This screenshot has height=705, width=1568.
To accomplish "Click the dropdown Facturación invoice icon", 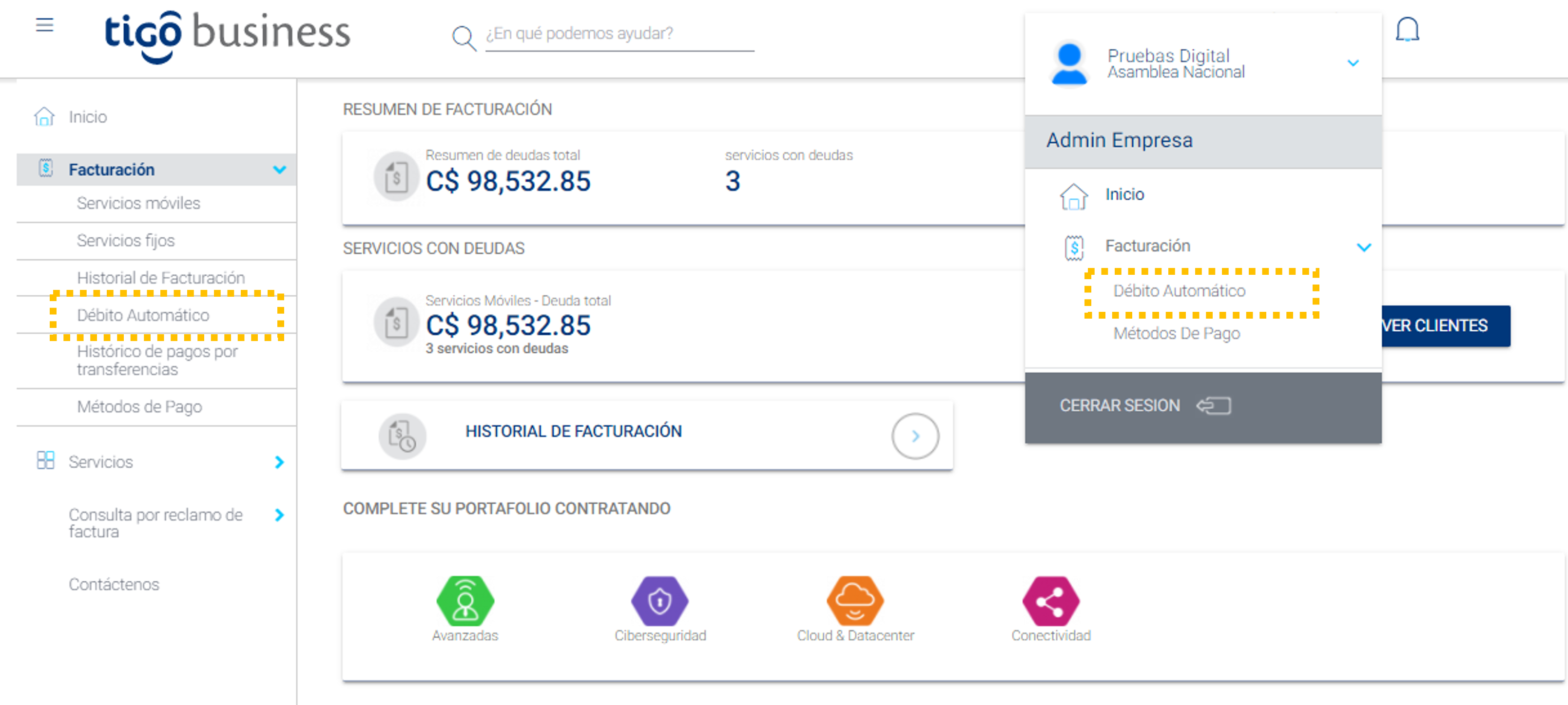I will coord(1074,248).
